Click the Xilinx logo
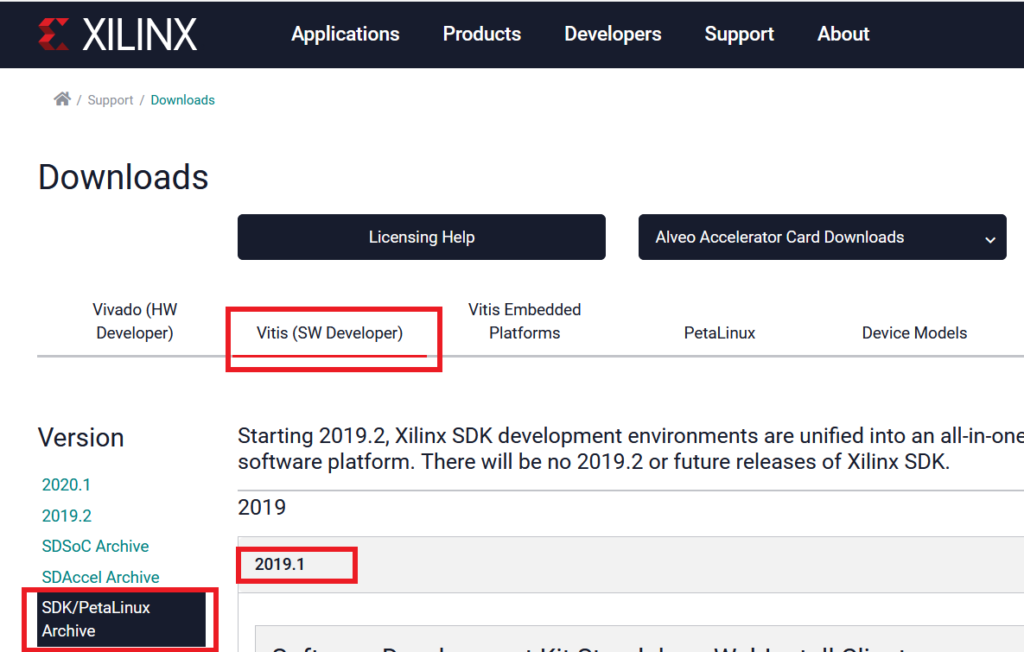This screenshot has height=652, width=1024. (x=117, y=34)
